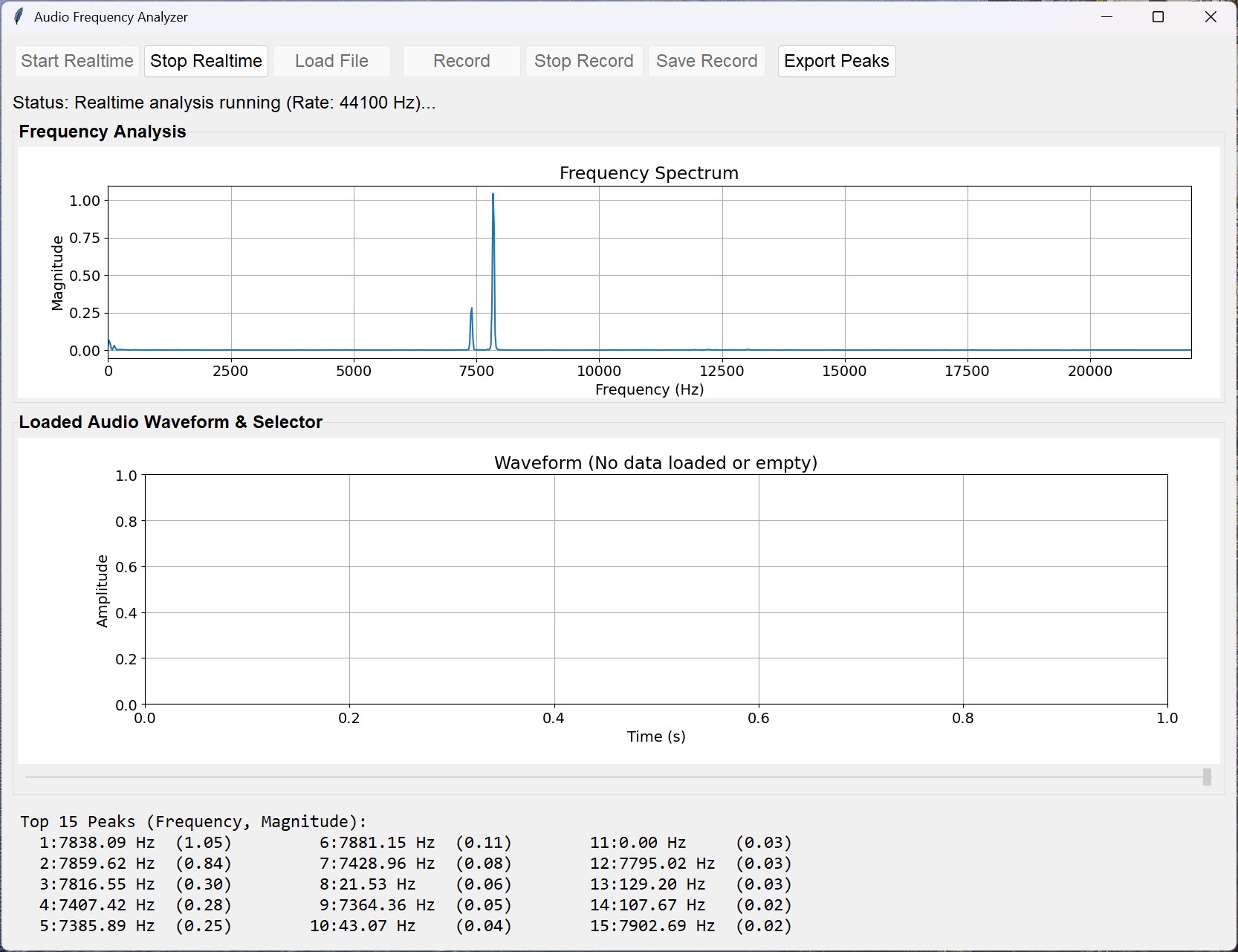Click the Audio Frequency Analyzer app icon
Screen dimensions: 1238x952
pos(18,16)
